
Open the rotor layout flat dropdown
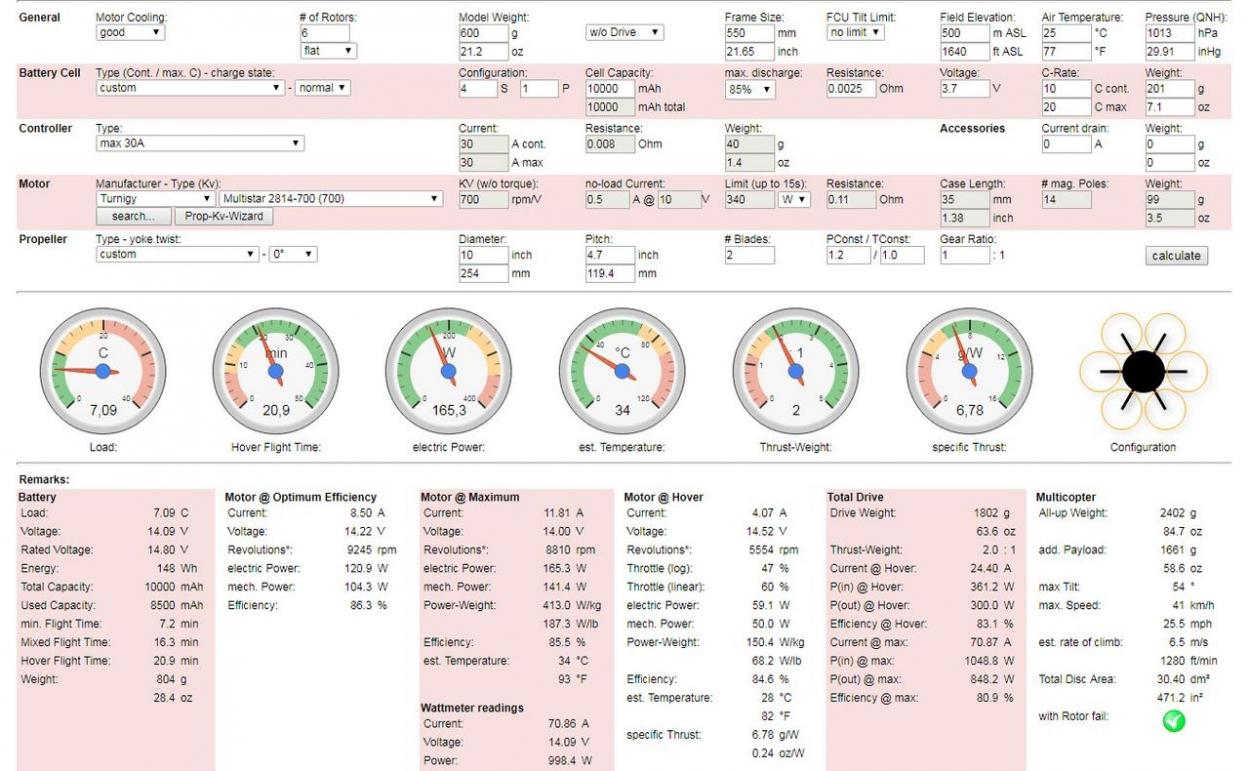[328, 50]
